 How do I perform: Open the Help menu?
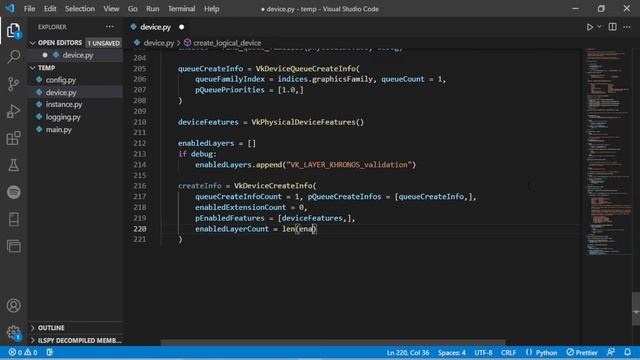[x=211, y=9]
